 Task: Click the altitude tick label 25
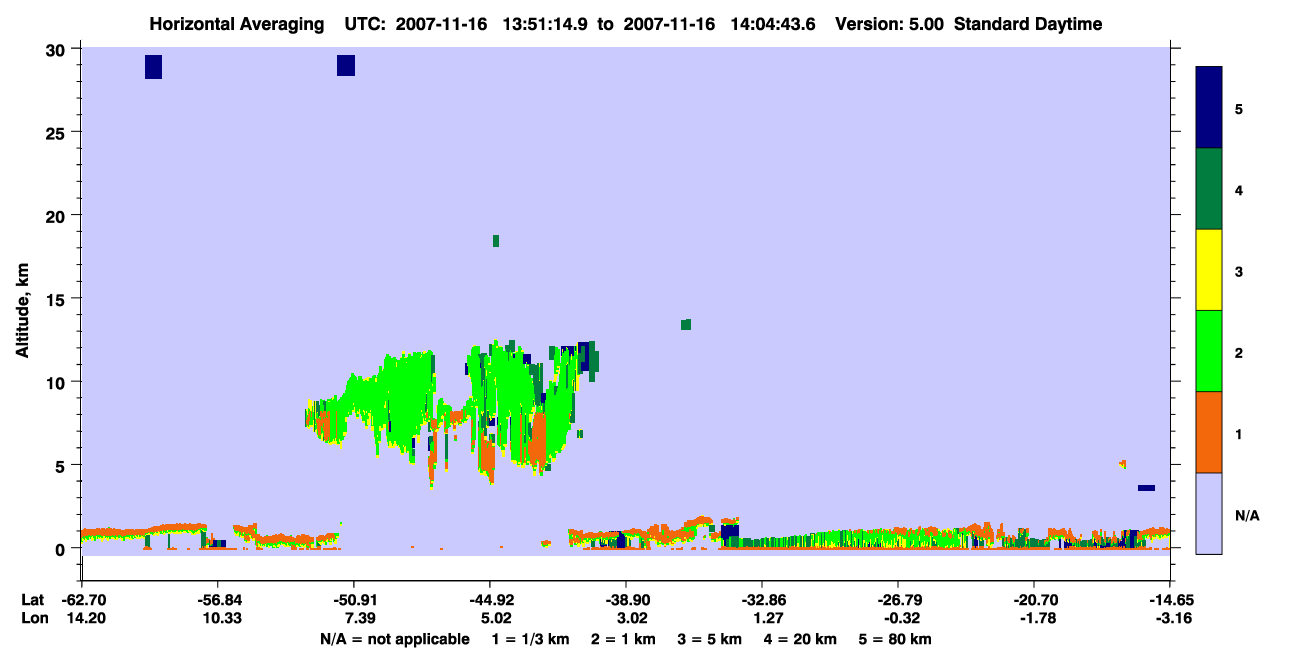click(x=58, y=132)
